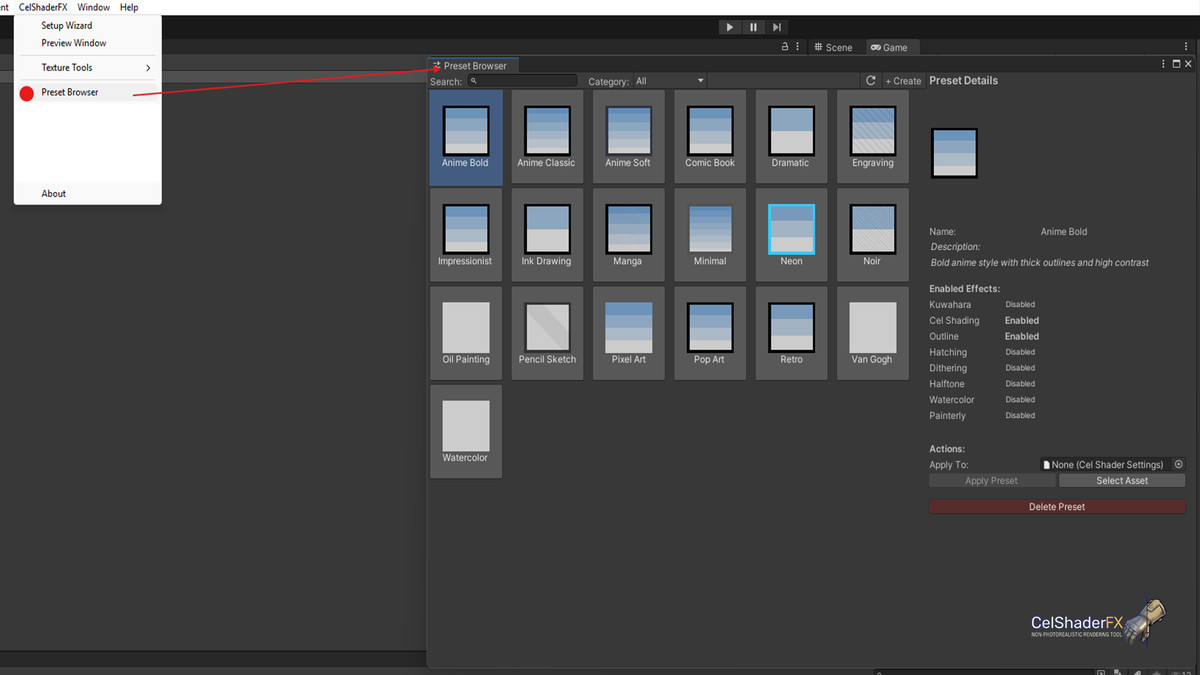
Task: Click the 'Bold anime style' description text
Action: pyautogui.click(x=1040, y=263)
